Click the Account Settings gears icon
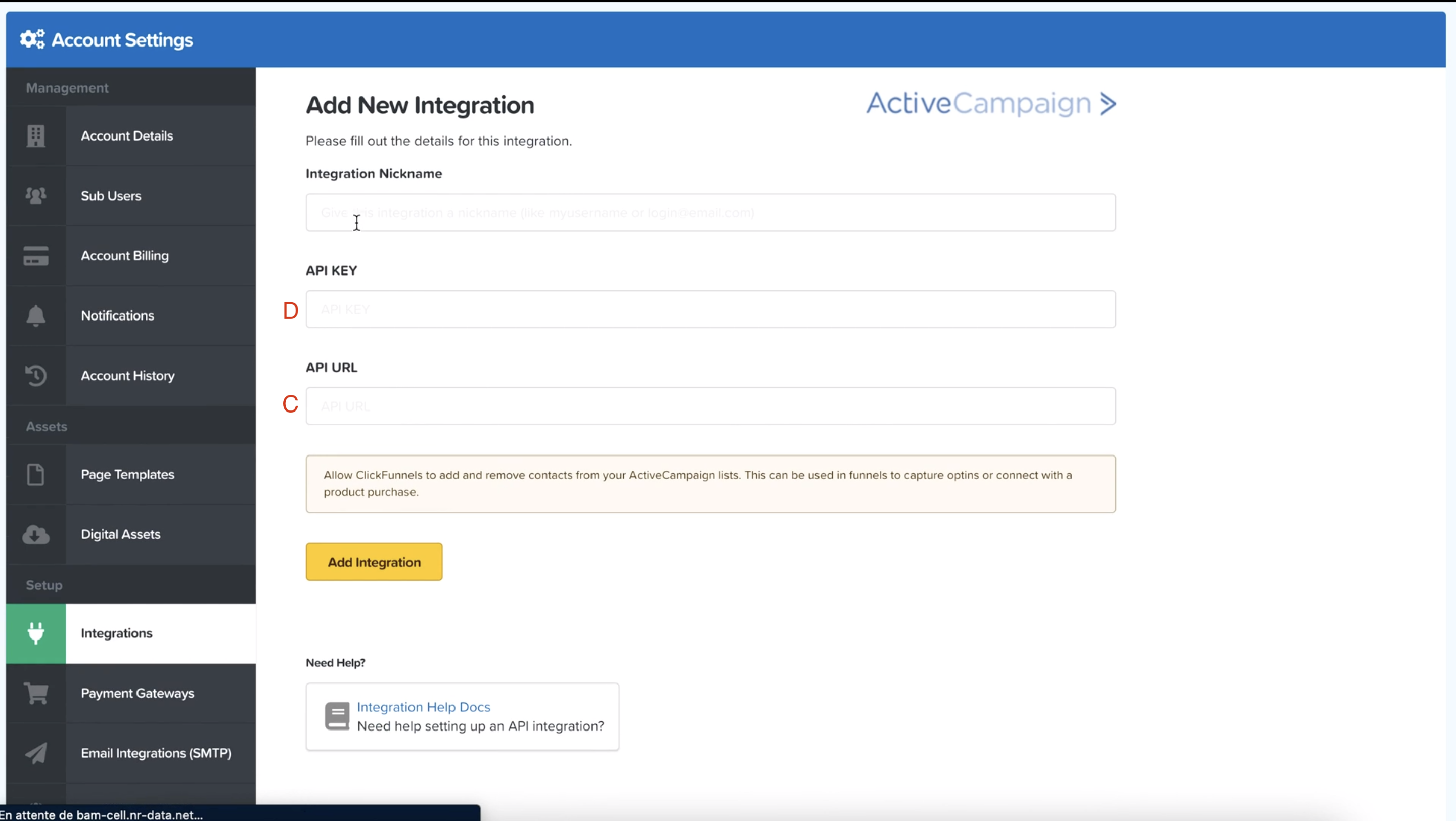Image resolution: width=1456 pixels, height=821 pixels. click(x=32, y=39)
